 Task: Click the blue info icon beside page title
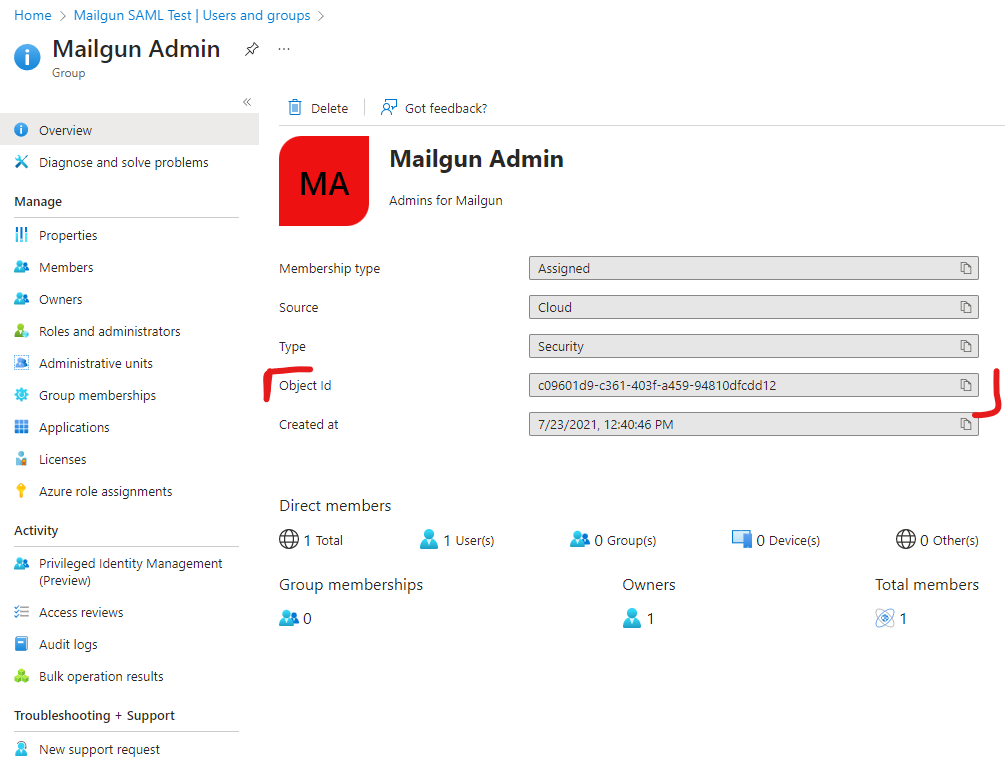(27, 56)
